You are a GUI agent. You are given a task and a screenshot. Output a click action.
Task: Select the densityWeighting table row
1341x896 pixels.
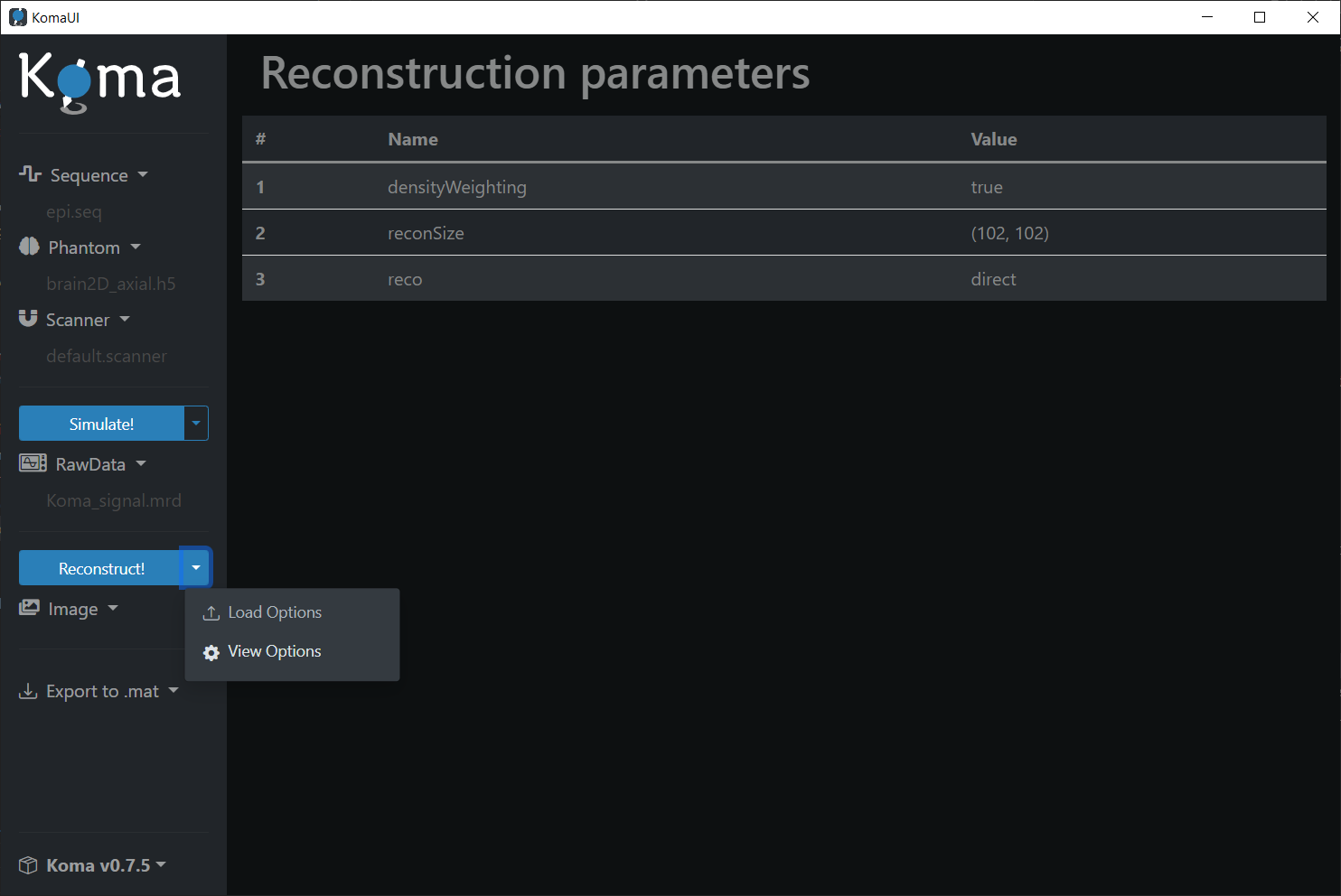click(783, 187)
